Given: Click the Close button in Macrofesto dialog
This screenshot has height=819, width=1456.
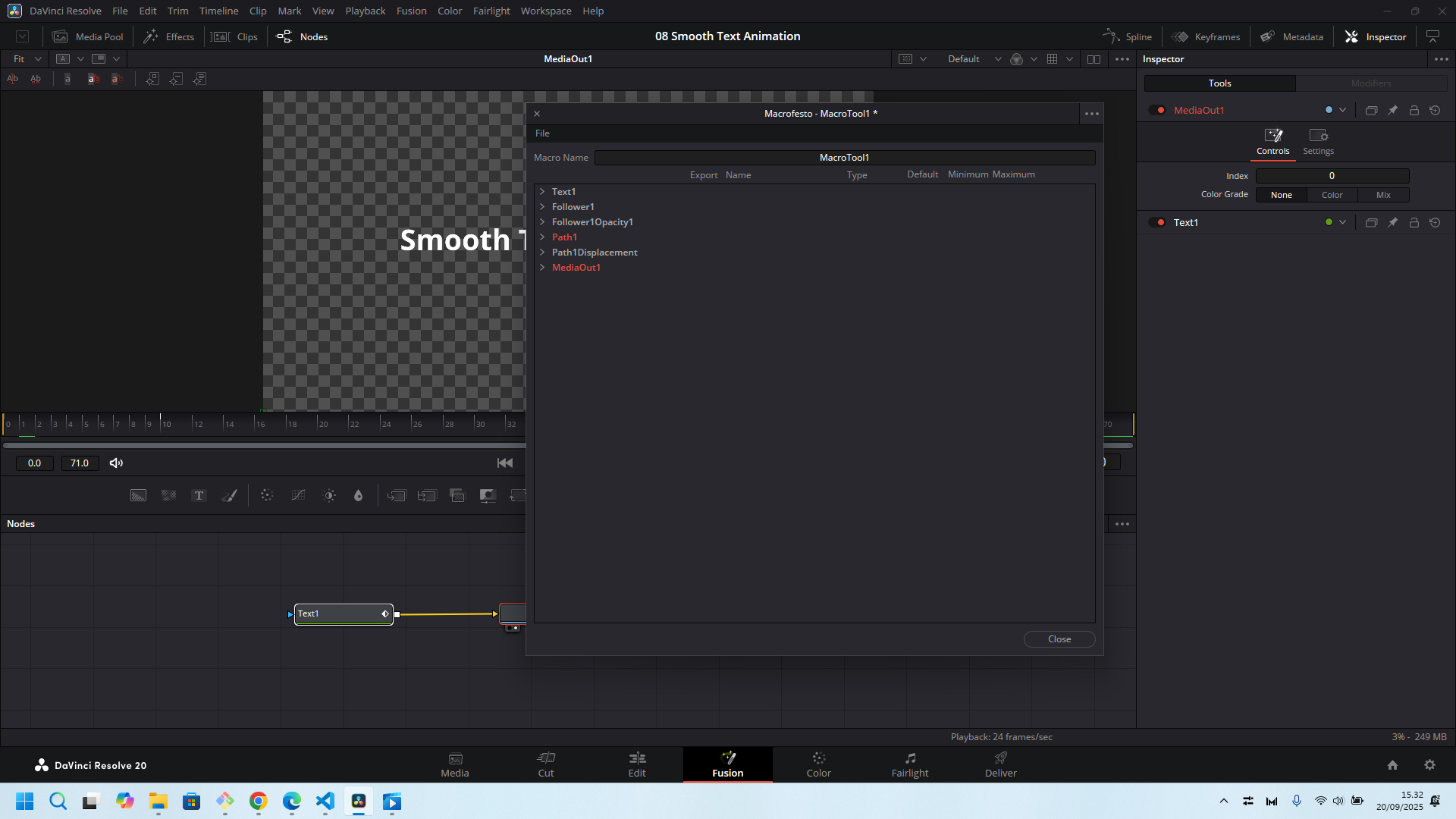Looking at the screenshot, I should (x=1059, y=639).
